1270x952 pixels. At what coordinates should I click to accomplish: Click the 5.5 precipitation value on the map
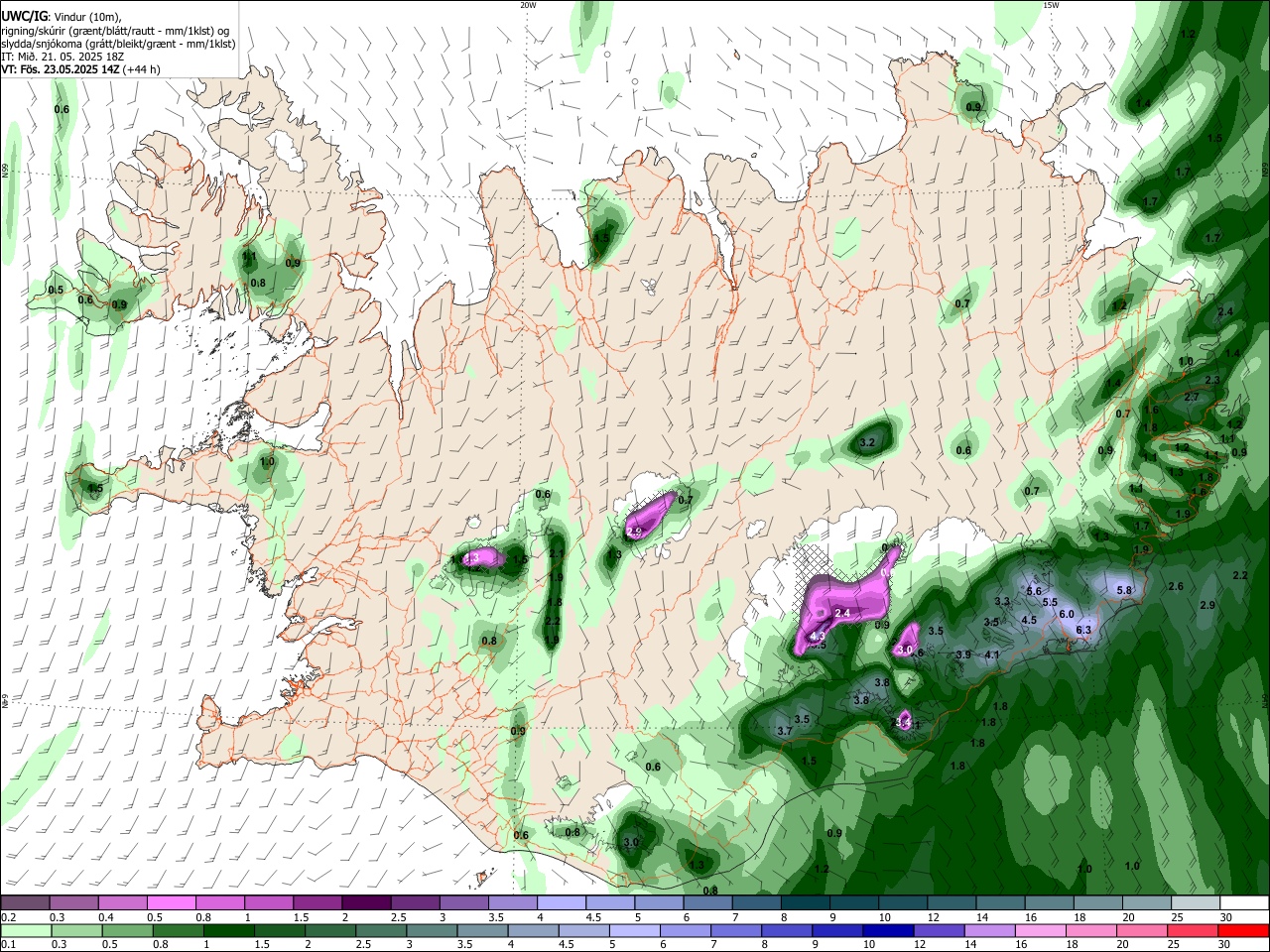click(1051, 602)
